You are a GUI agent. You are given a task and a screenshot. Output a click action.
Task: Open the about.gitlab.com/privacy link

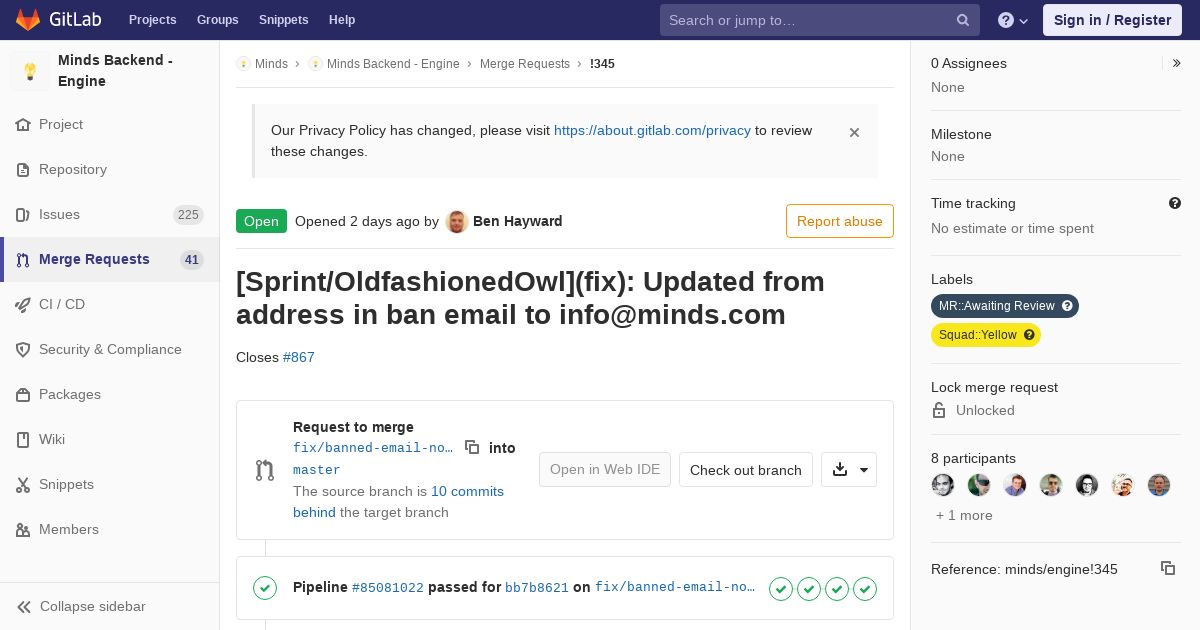(x=652, y=130)
